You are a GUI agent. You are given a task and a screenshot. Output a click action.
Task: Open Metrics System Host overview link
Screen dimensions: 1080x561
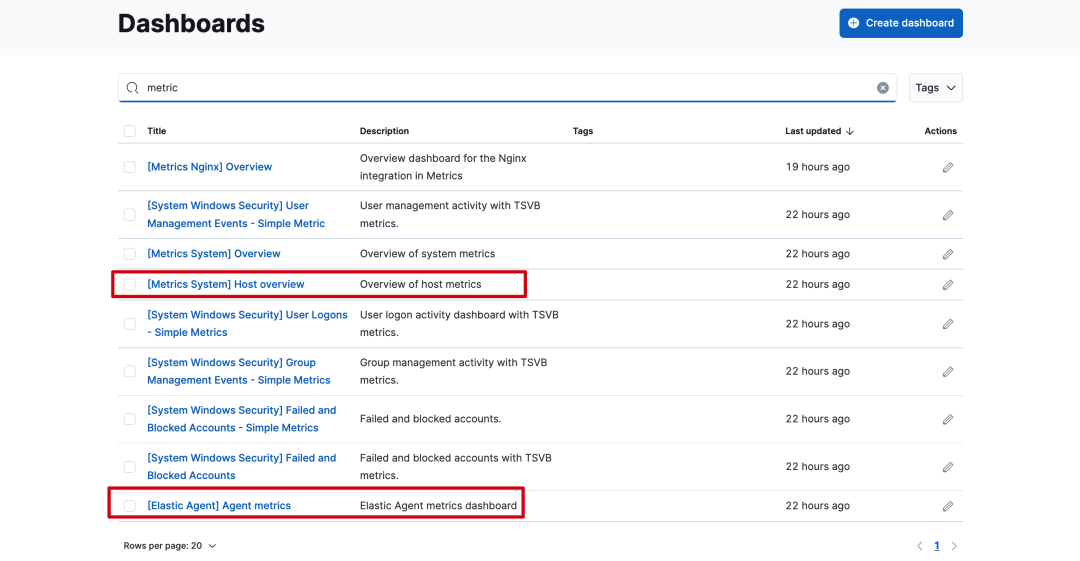tap(225, 285)
